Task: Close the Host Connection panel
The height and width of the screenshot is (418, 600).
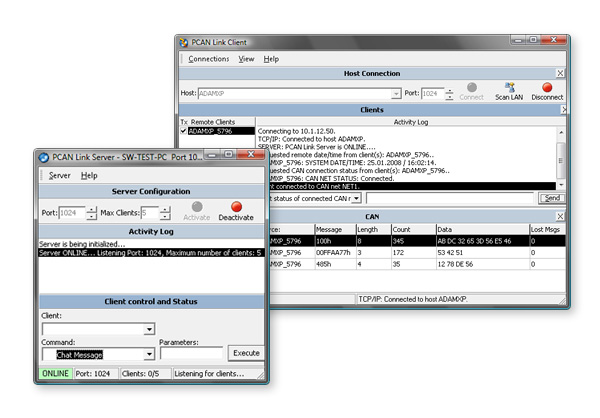Action: tap(560, 73)
